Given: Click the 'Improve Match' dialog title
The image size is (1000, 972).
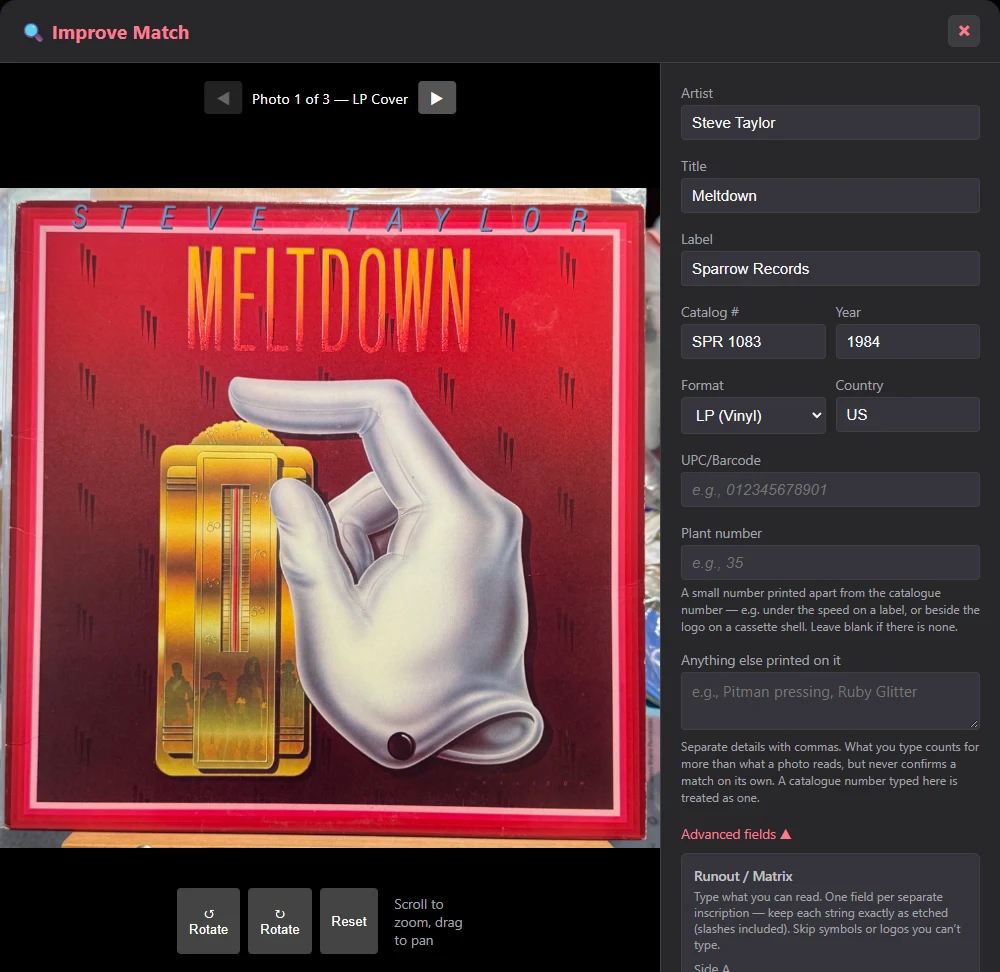Looking at the screenshot, I should pyautogui.click(x=121, y=33).
